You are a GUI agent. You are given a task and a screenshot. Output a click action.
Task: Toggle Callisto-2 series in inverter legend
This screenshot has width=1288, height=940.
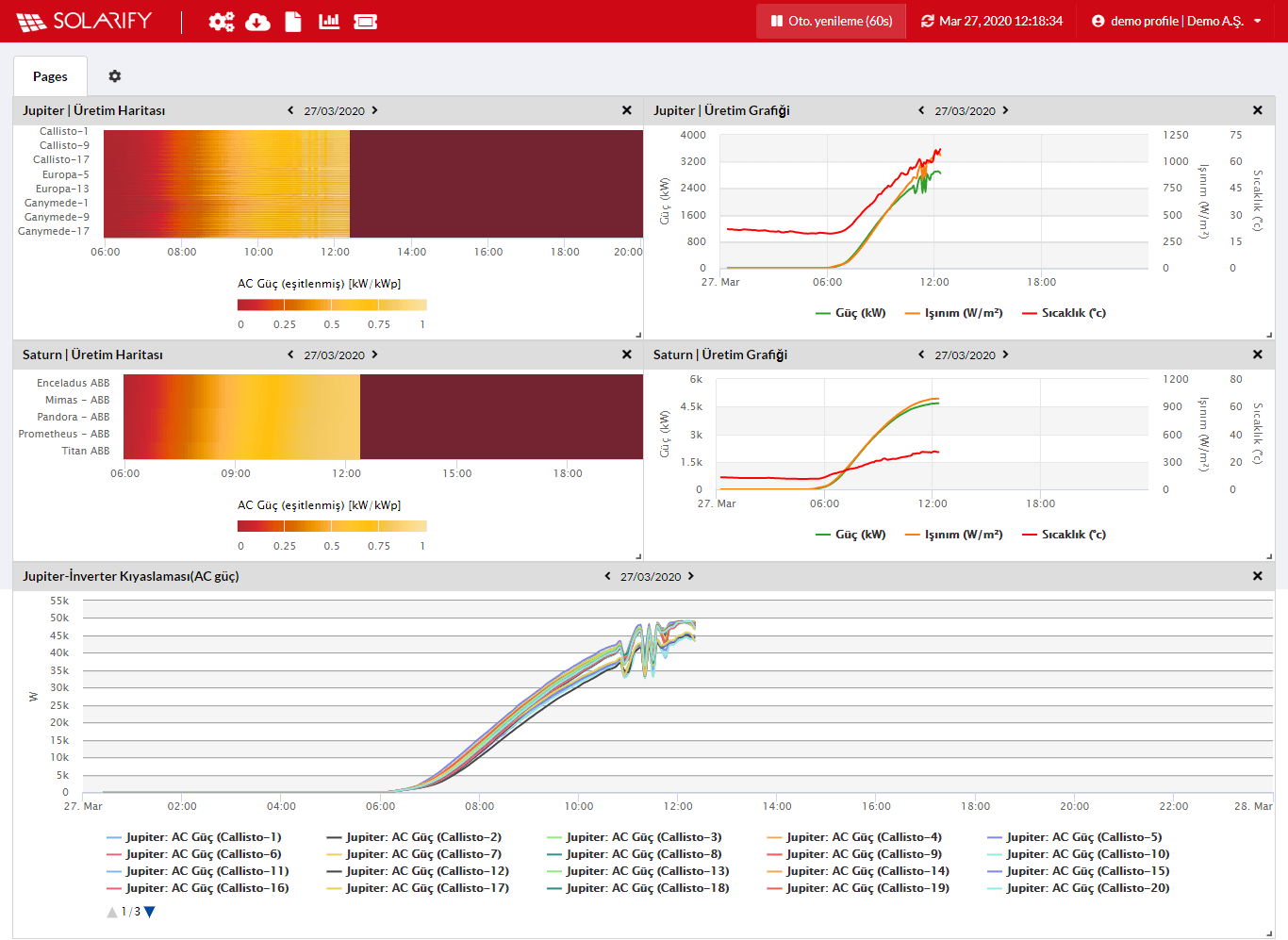414,837
